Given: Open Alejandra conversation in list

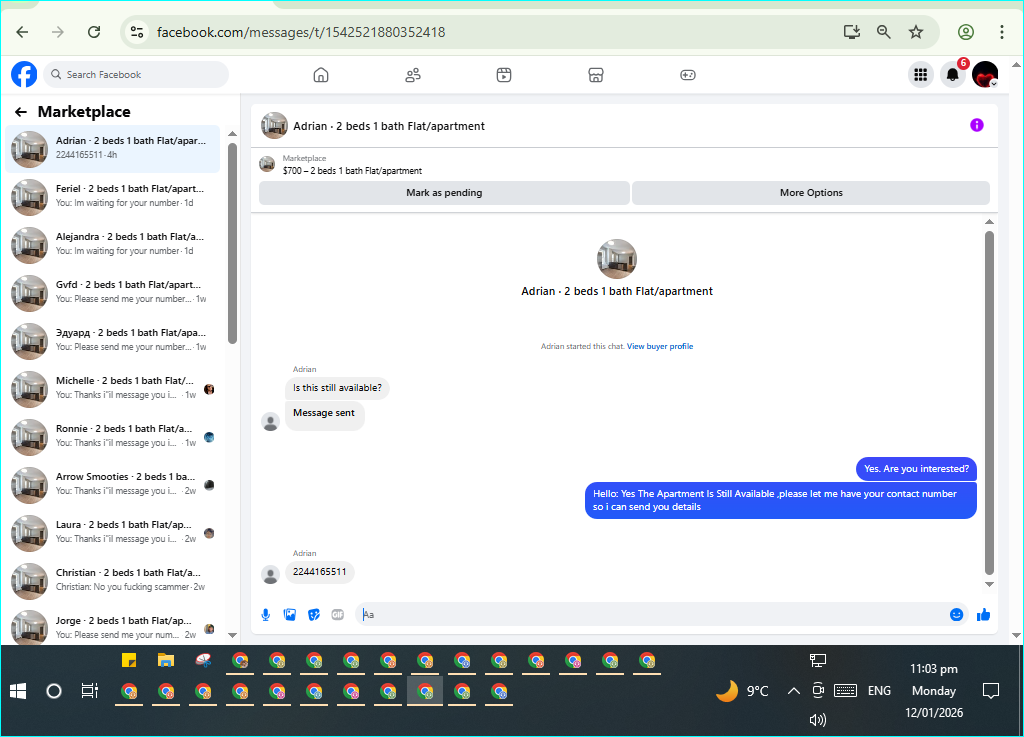Looking at the screenshot, I should 113,245.
